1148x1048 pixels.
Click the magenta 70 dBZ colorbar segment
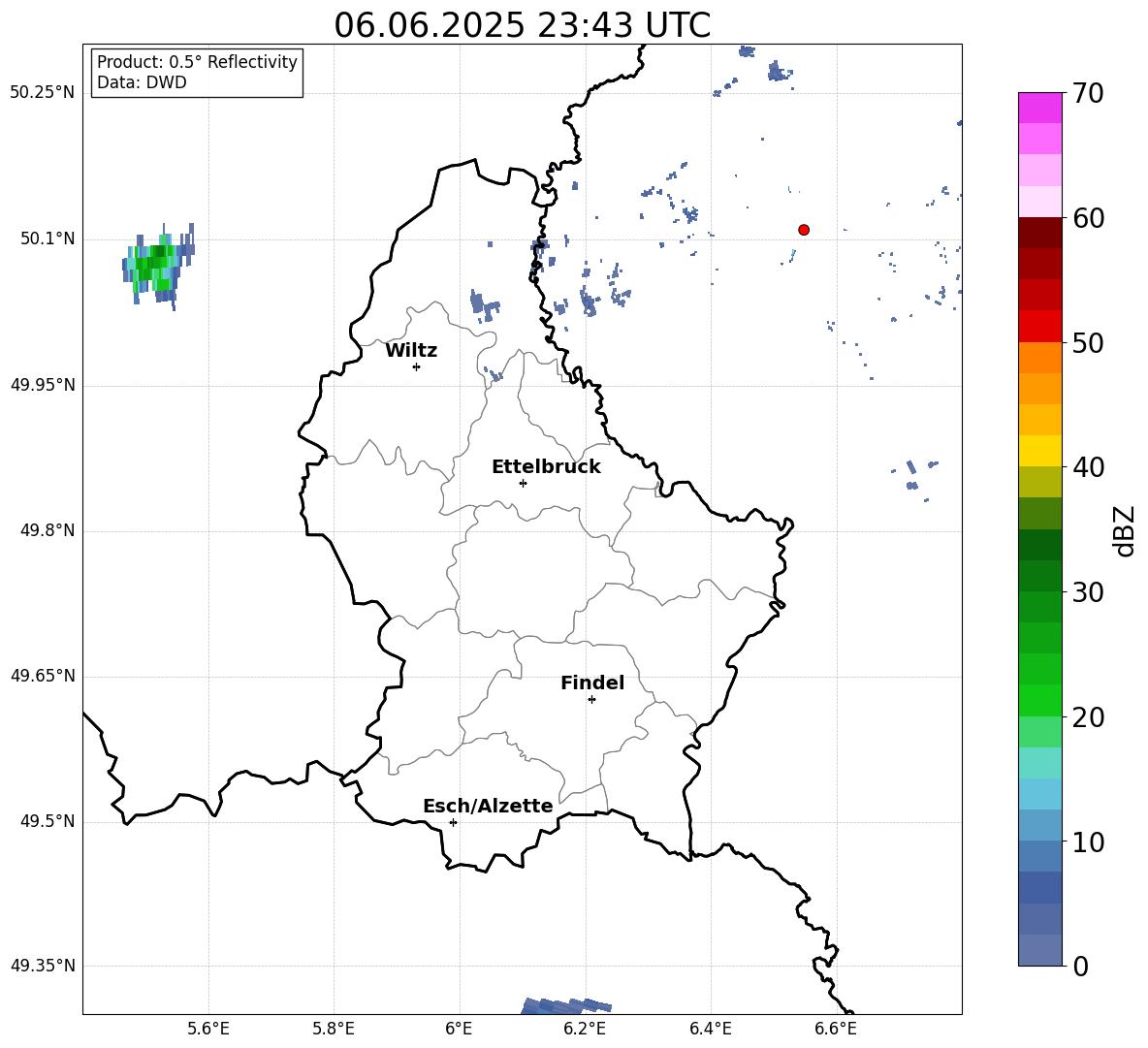pos(1039,108)
